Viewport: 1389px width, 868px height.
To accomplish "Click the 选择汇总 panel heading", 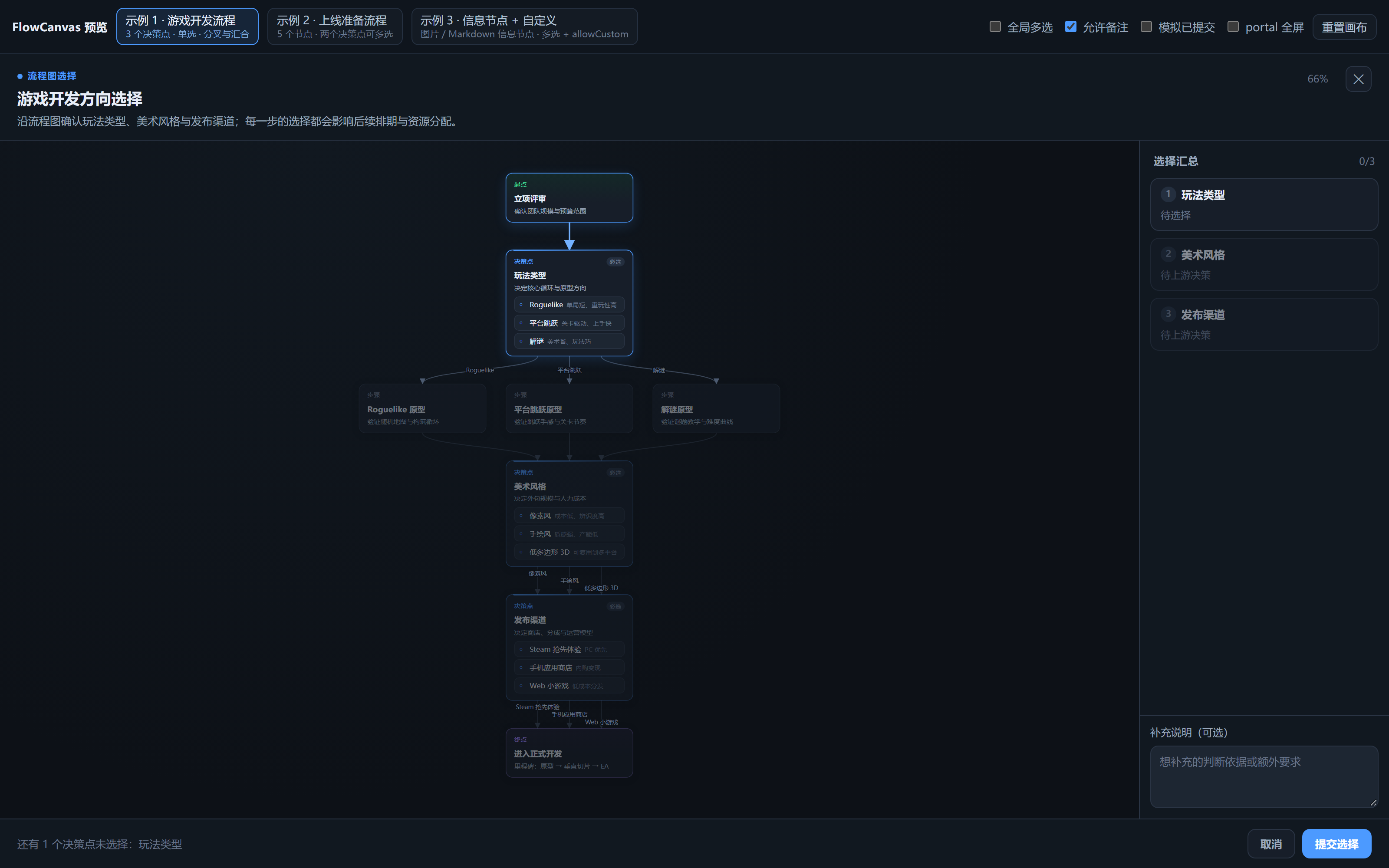I will [x=1175, y=161].
